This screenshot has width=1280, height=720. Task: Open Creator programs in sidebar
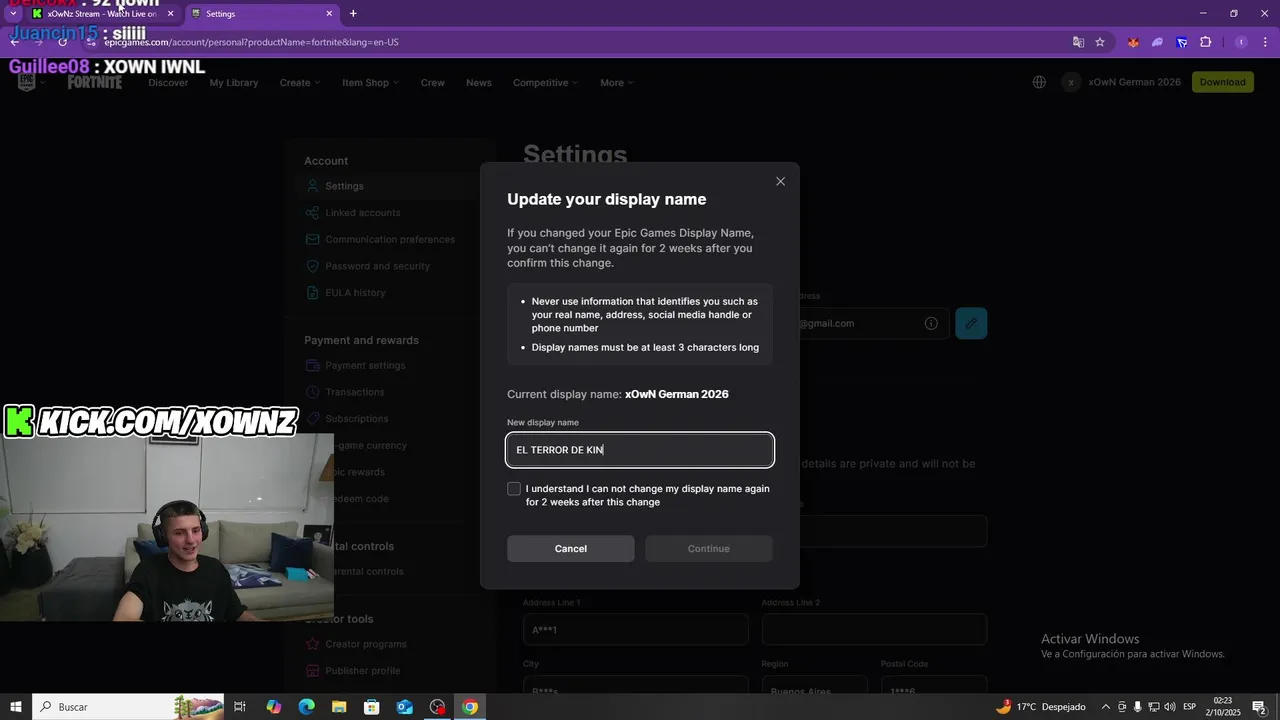366,644
